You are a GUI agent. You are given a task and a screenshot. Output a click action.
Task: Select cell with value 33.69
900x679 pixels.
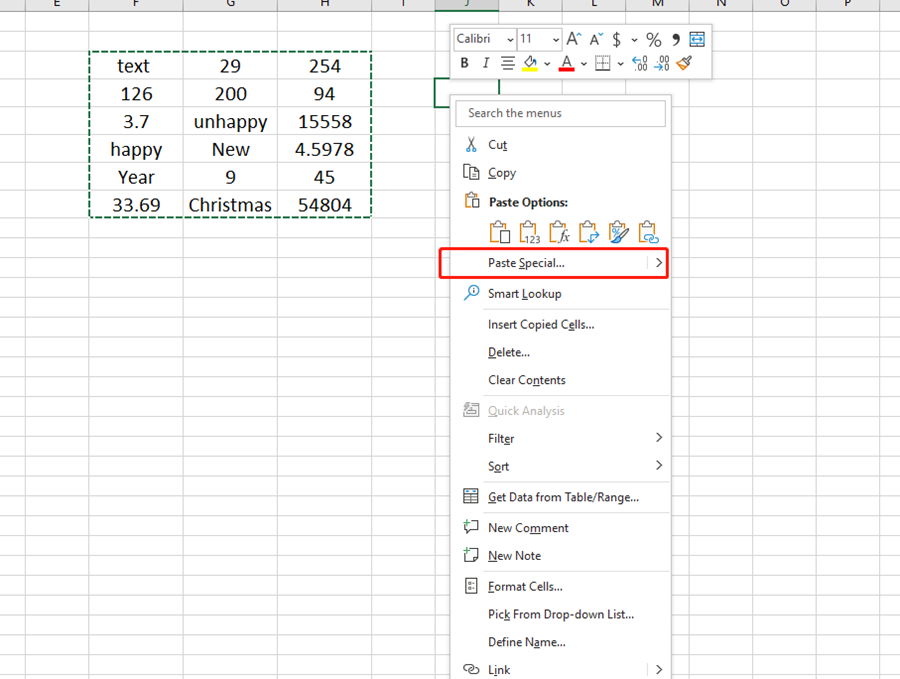click(x=136, y=204)
